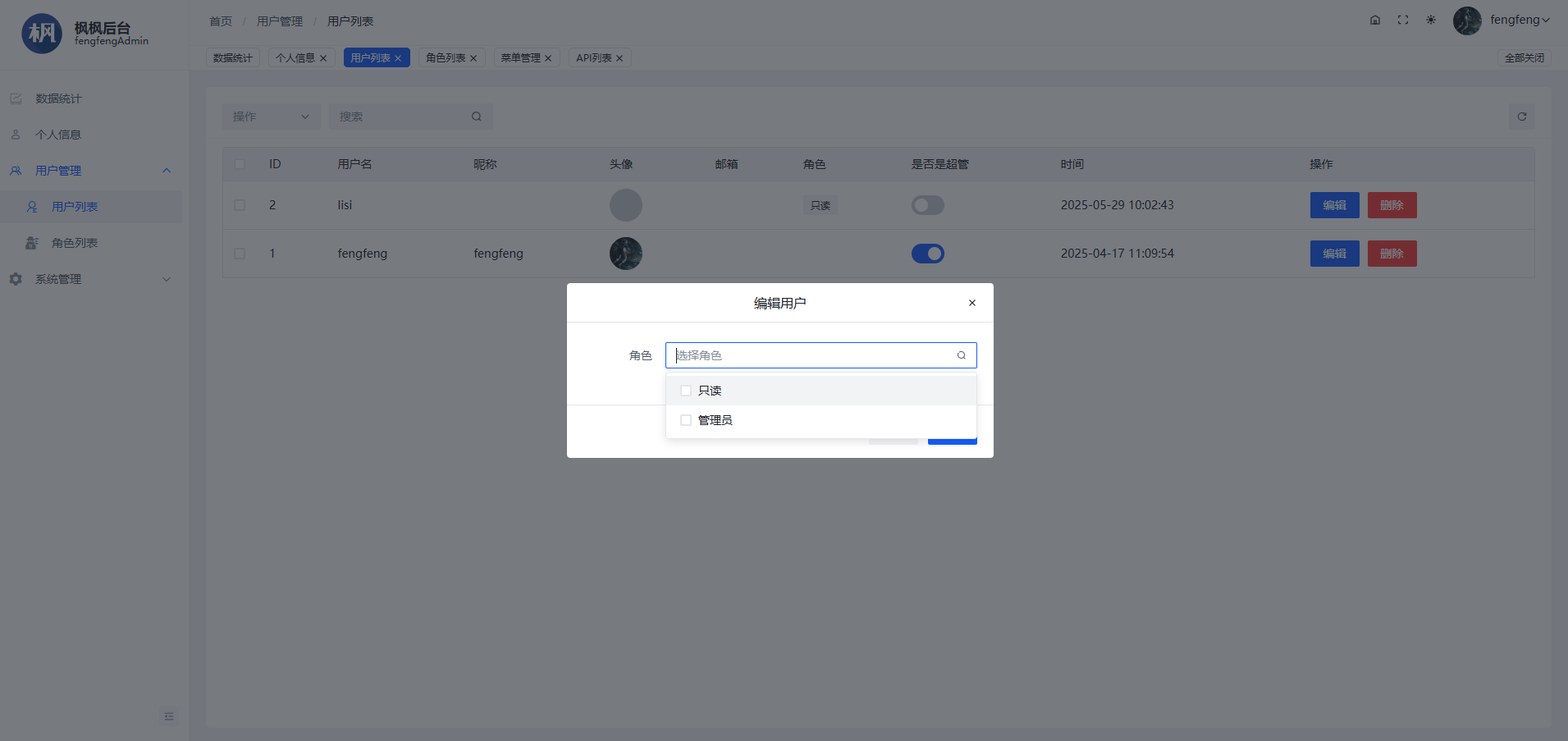This screenshot has width=1568, height=741.
Task: Click the search magnifier in role selector
Action: [962, 355]
